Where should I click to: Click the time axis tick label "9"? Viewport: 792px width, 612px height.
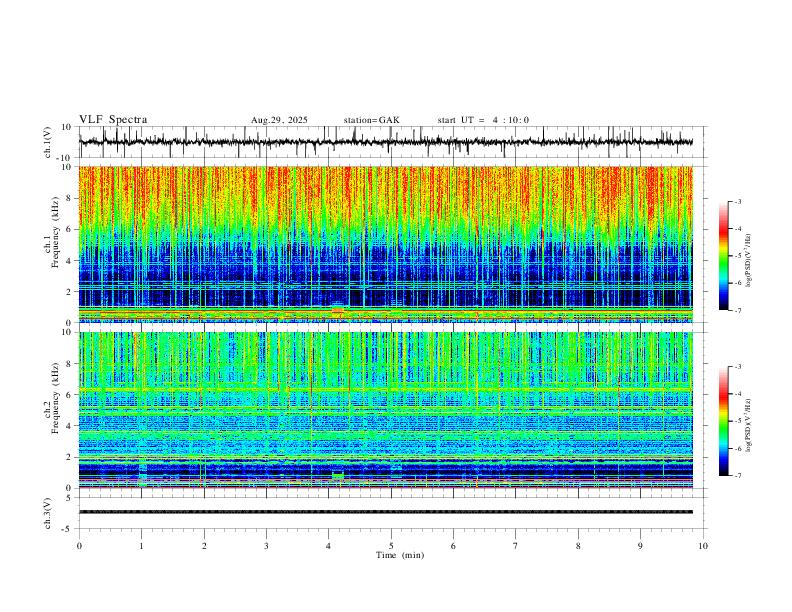(640, 546)
